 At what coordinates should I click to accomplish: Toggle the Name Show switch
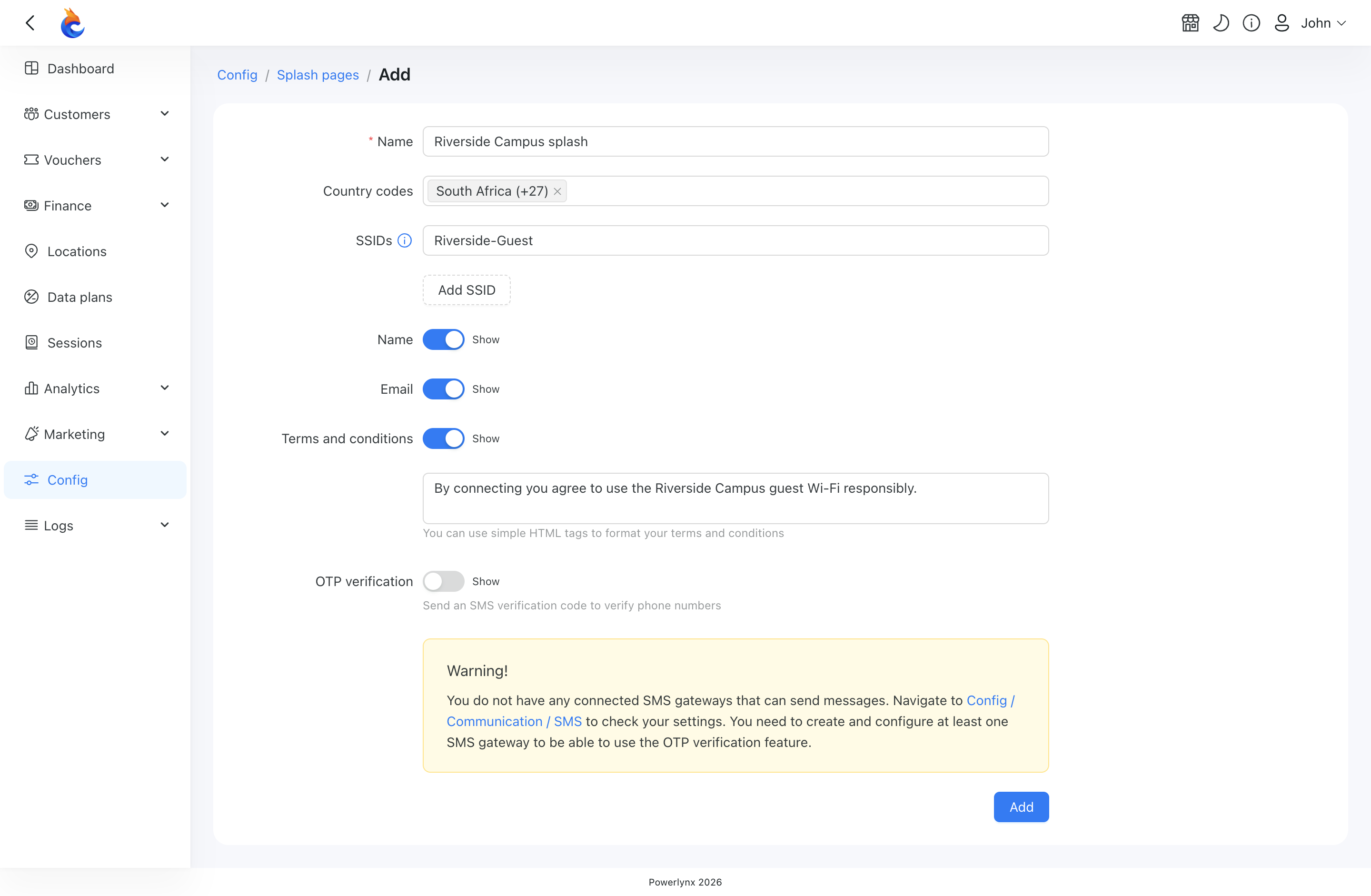(x=444, y=339)
